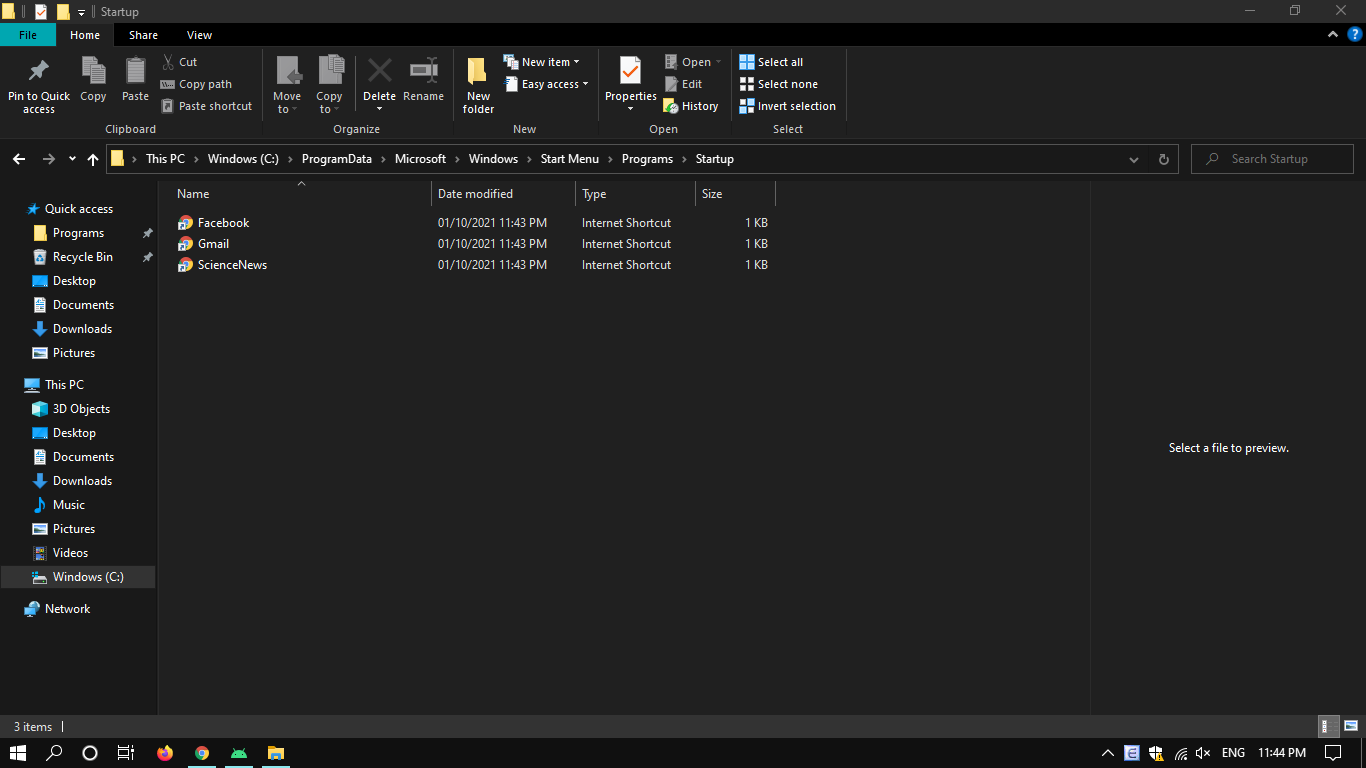
Task: Select This PC in navigation pane
Action: pyautogui.click(x=64, y=385)
